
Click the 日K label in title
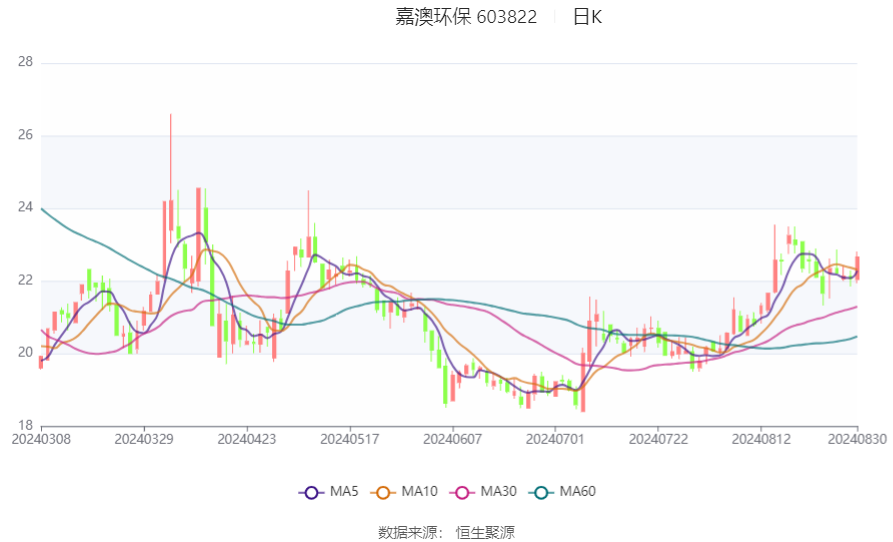click(x=587, y=17)
